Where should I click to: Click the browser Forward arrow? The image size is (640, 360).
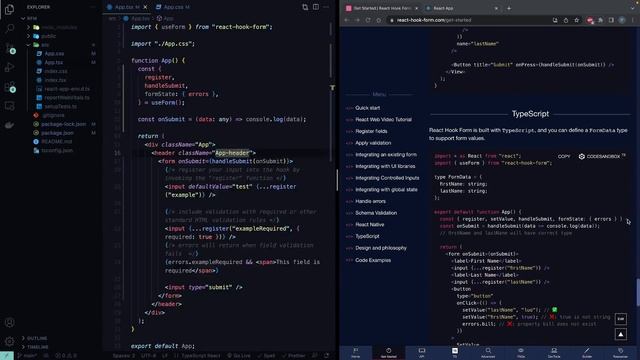pos(357,20)
